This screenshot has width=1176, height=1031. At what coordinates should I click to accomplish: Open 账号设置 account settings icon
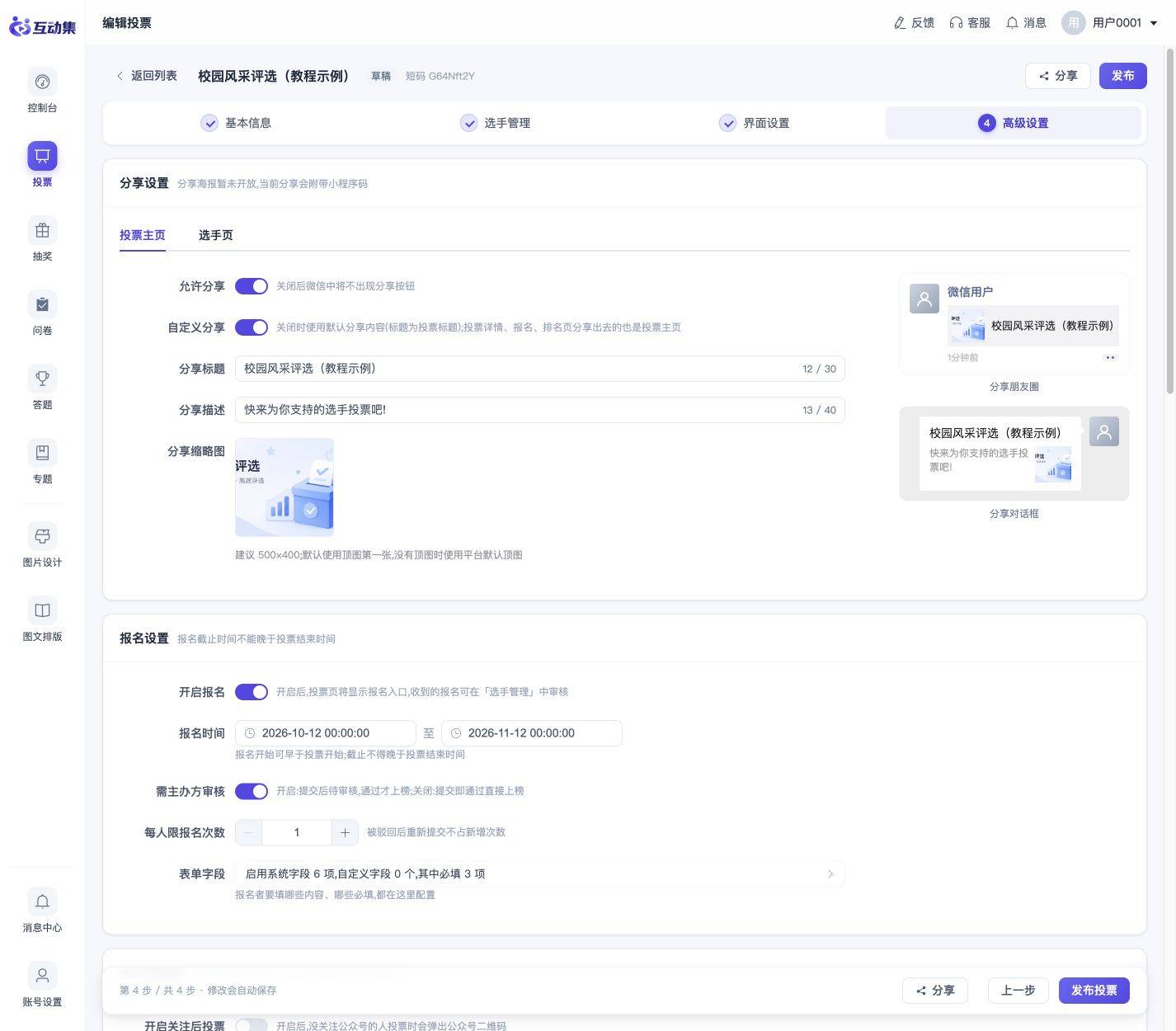click(42, 976)
